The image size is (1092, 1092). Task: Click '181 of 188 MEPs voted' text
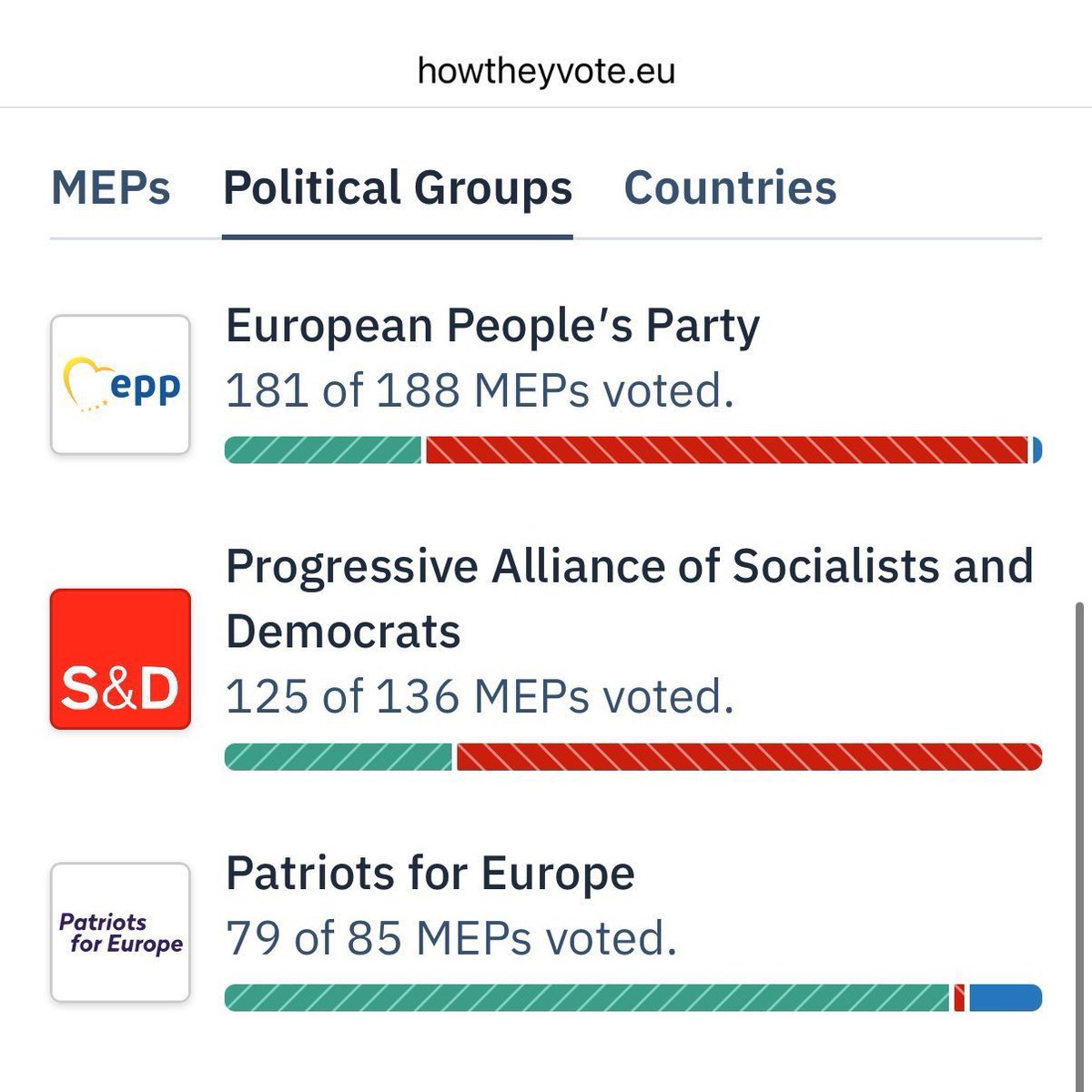(x=480, y=391)
